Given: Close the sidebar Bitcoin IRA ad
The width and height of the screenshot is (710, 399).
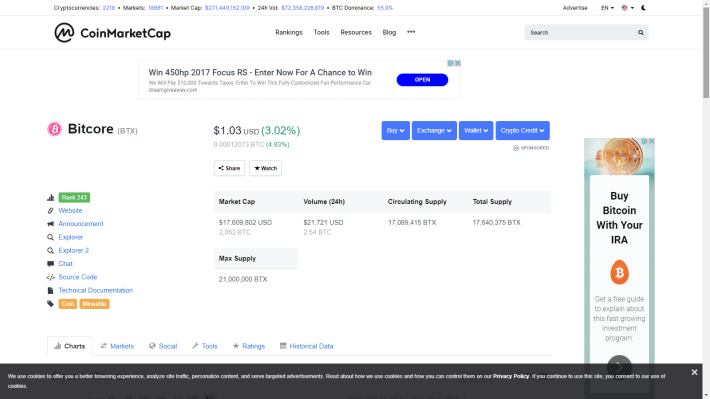Looking at the screenshot, I should [652, 141].
